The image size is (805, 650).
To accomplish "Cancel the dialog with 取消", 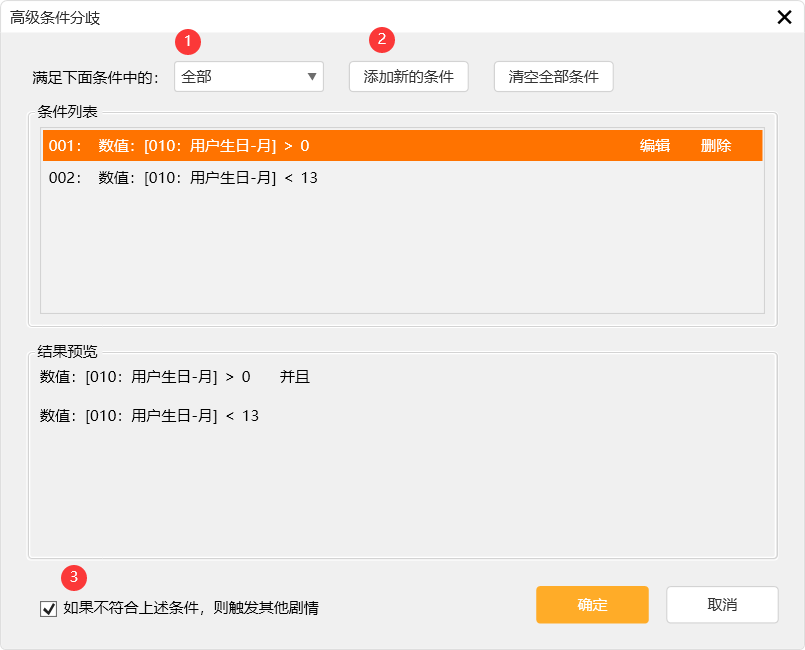I will (x=722, y=605).
